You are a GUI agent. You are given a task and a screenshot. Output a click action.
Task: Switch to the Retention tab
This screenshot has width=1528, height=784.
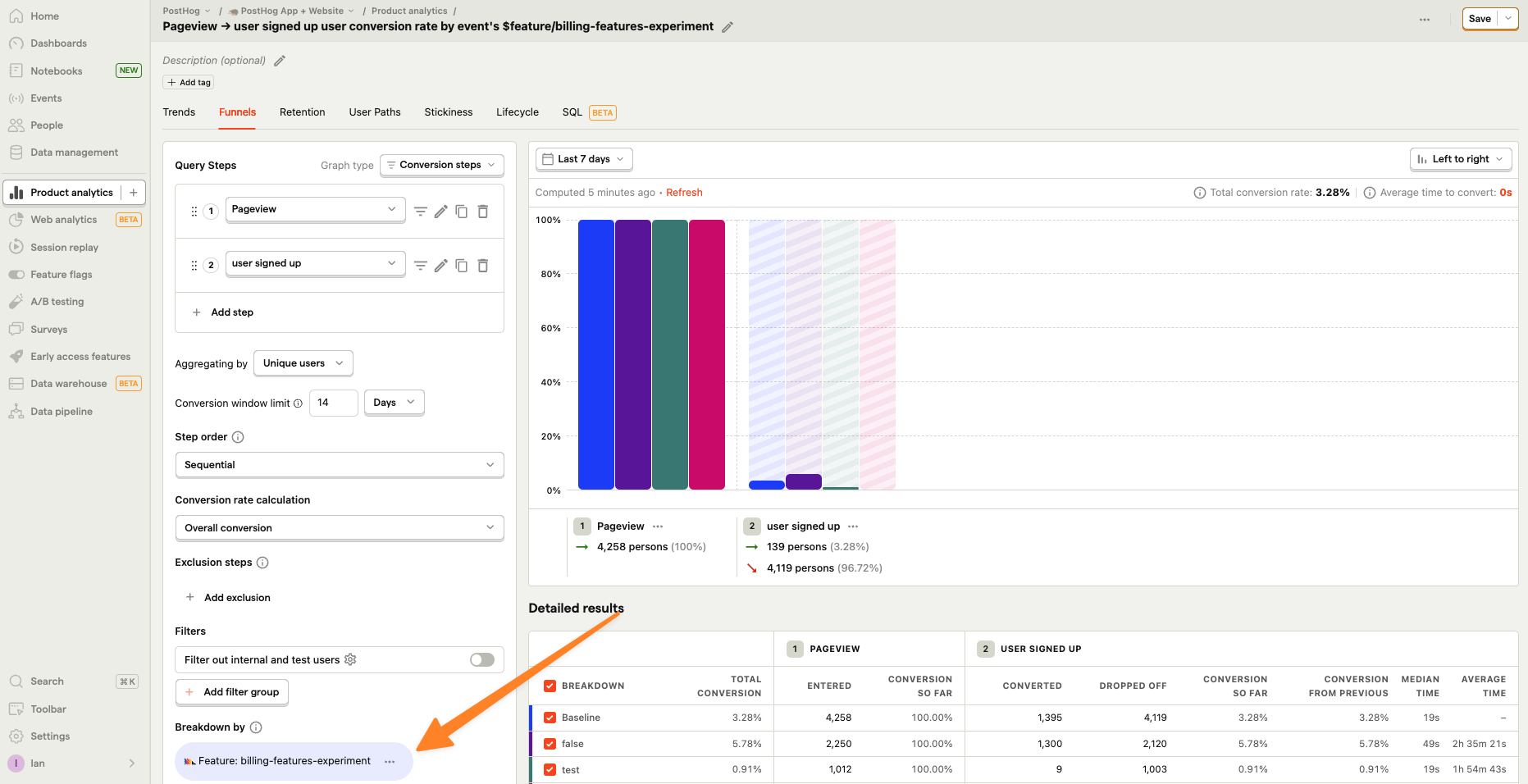pyautogui.click(x=303, y=112)
